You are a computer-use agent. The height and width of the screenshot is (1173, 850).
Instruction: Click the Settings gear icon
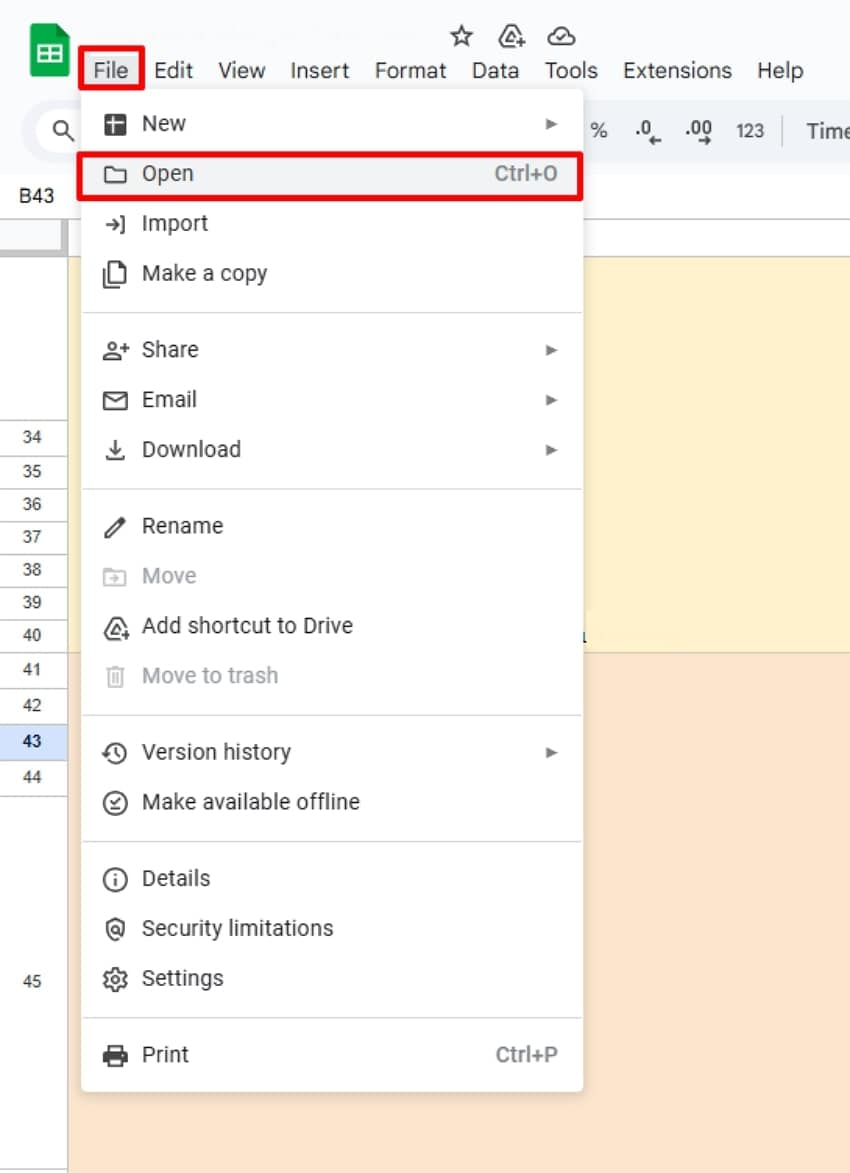(115, 978)
